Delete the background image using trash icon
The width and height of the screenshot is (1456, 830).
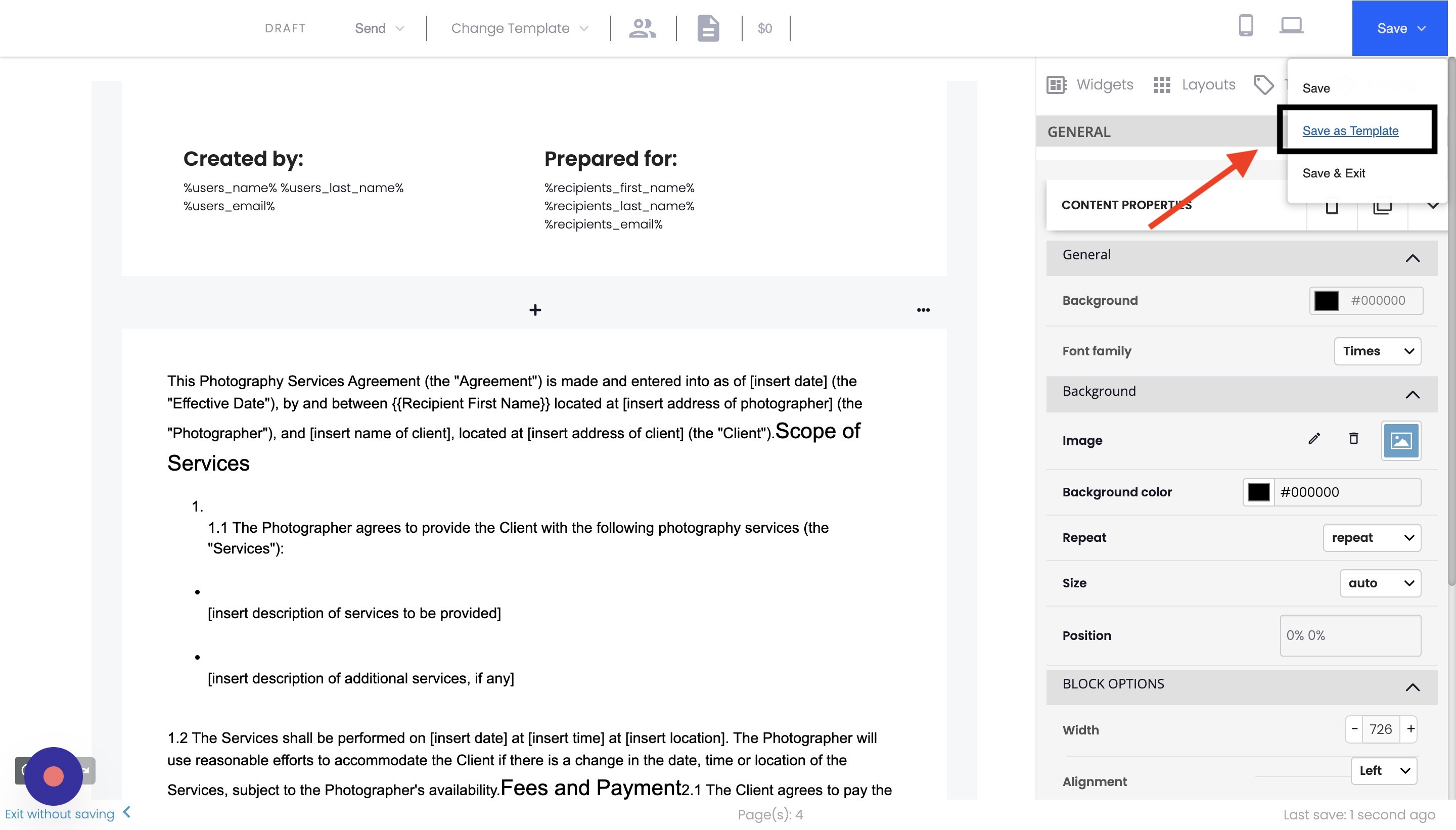1353,439
